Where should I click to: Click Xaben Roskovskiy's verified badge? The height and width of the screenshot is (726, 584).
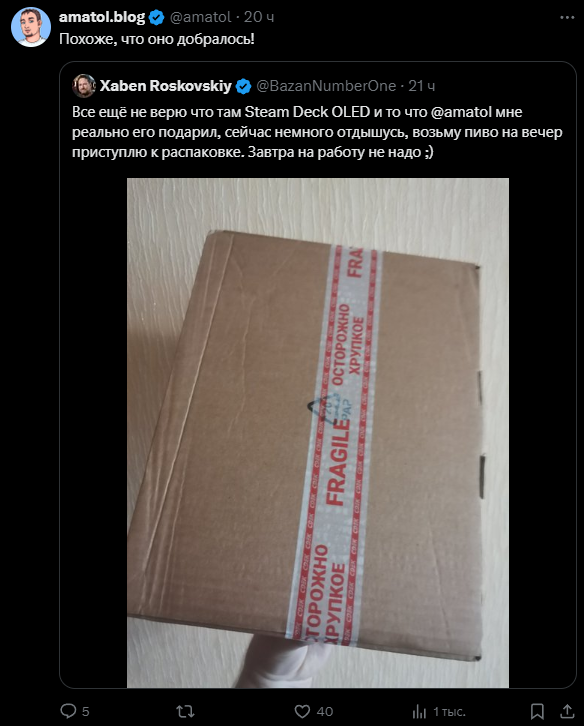pos(244,87)
